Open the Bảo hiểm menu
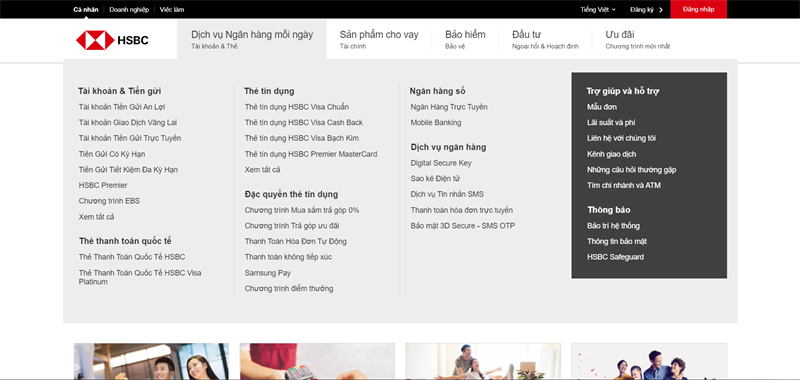Image resolution: width=800 pixels, height=380 pixels. [465, 39]
